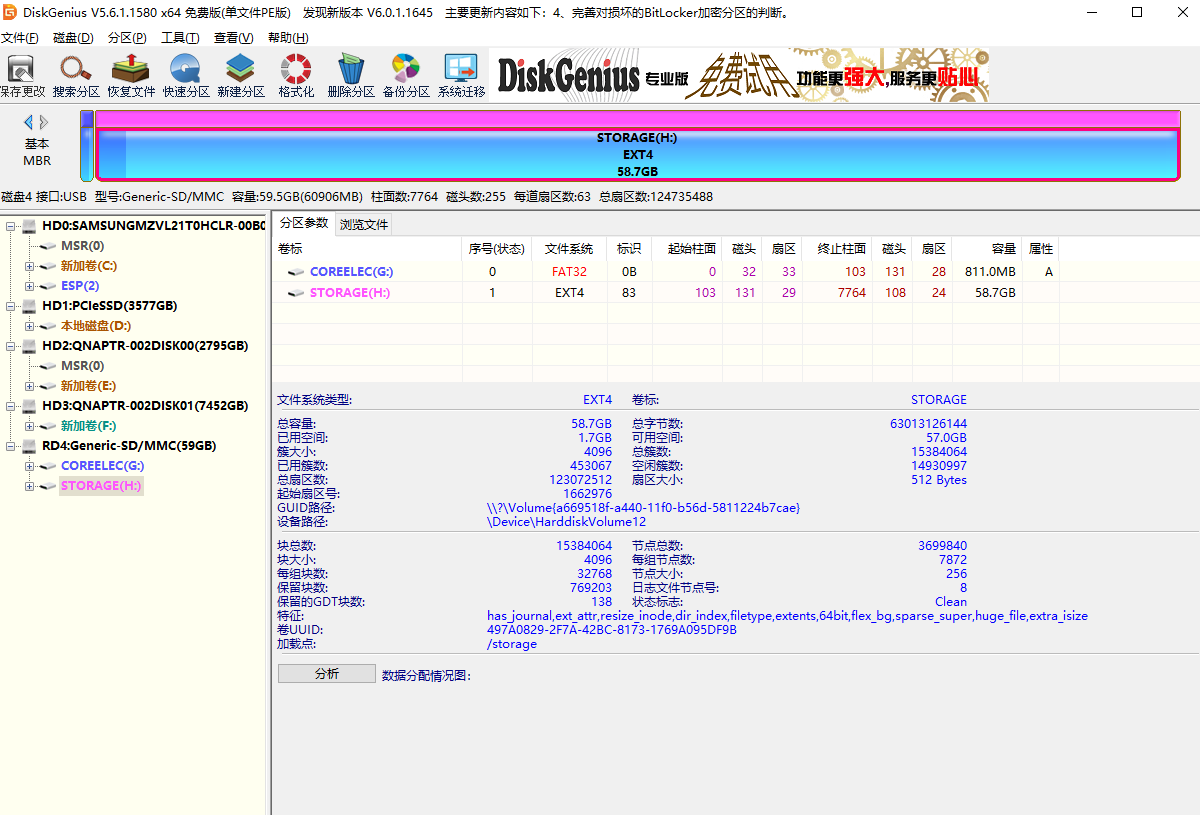The height and width of the screenshot is (815, 1200).
Task: Select 本地磁盘(D:) in the disk tree
Action: point(95,326)
